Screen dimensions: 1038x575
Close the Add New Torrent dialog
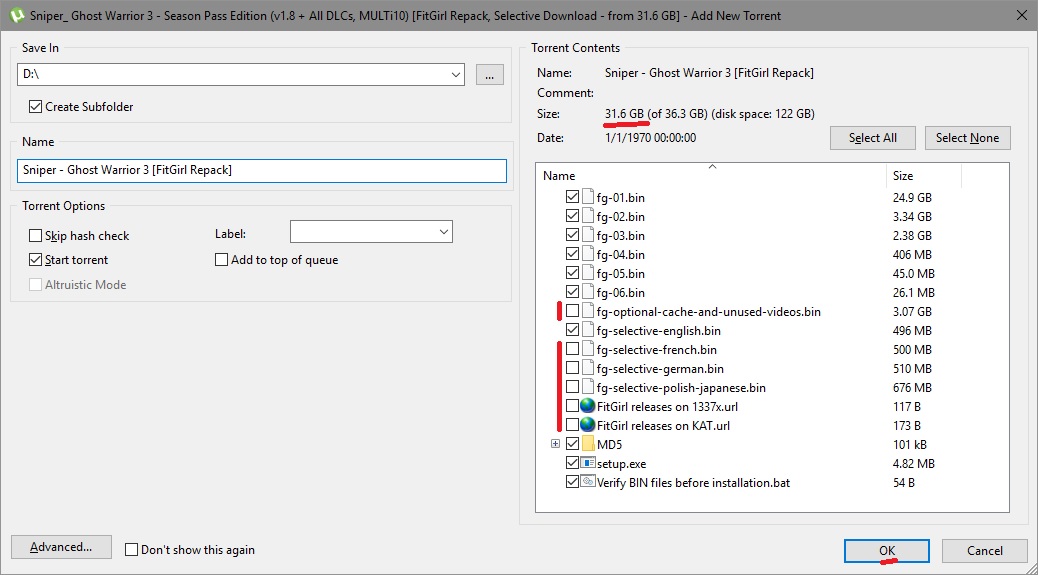coord(1021,15)
